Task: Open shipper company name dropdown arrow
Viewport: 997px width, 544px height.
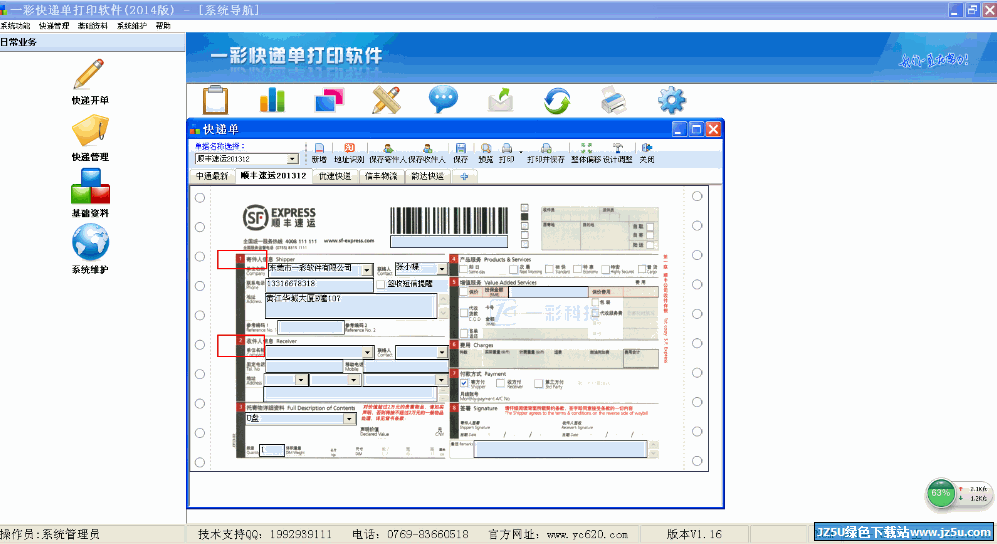Action: click(x=367, y=270)
